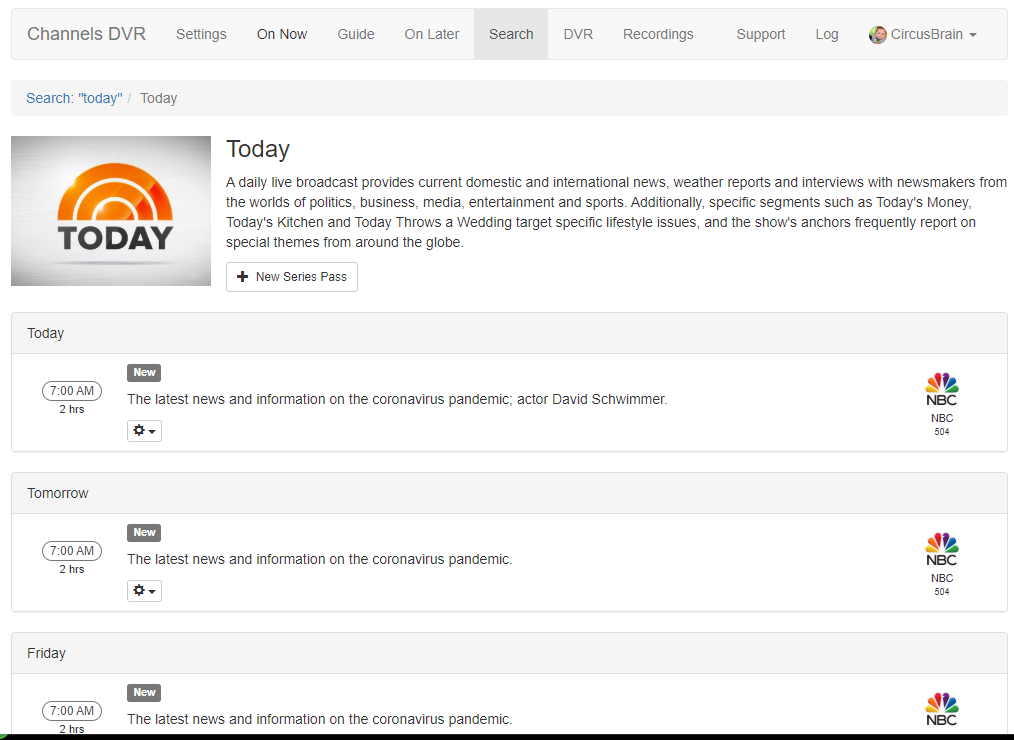Click the 7:00 AM time badge under Tomorrow

pyautogui.click(x=72, y=551)
